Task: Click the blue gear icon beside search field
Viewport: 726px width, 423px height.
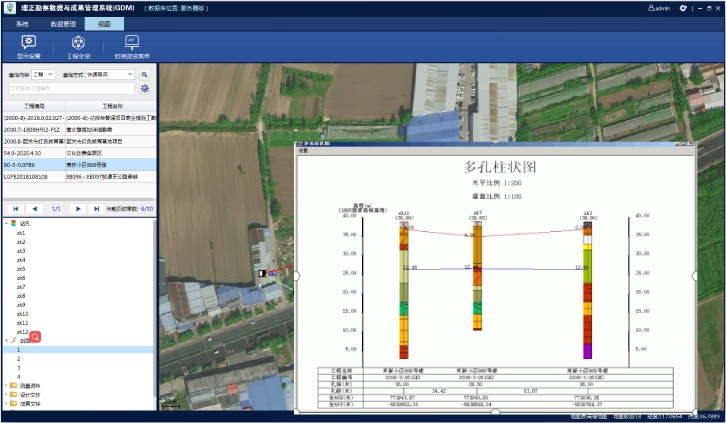Action: click(144, 88)
